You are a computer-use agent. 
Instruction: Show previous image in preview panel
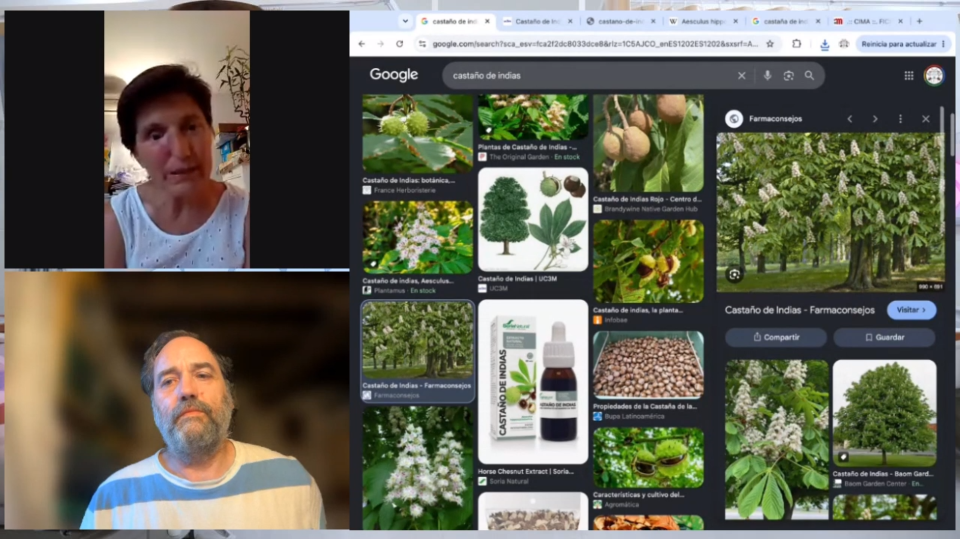[850, 119]
